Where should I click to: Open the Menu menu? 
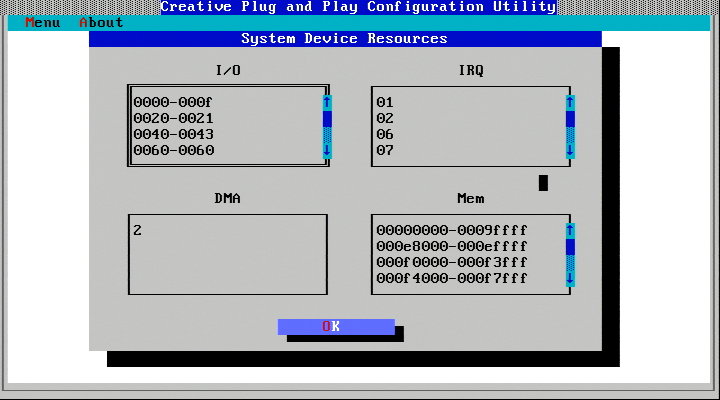point(42,23)
